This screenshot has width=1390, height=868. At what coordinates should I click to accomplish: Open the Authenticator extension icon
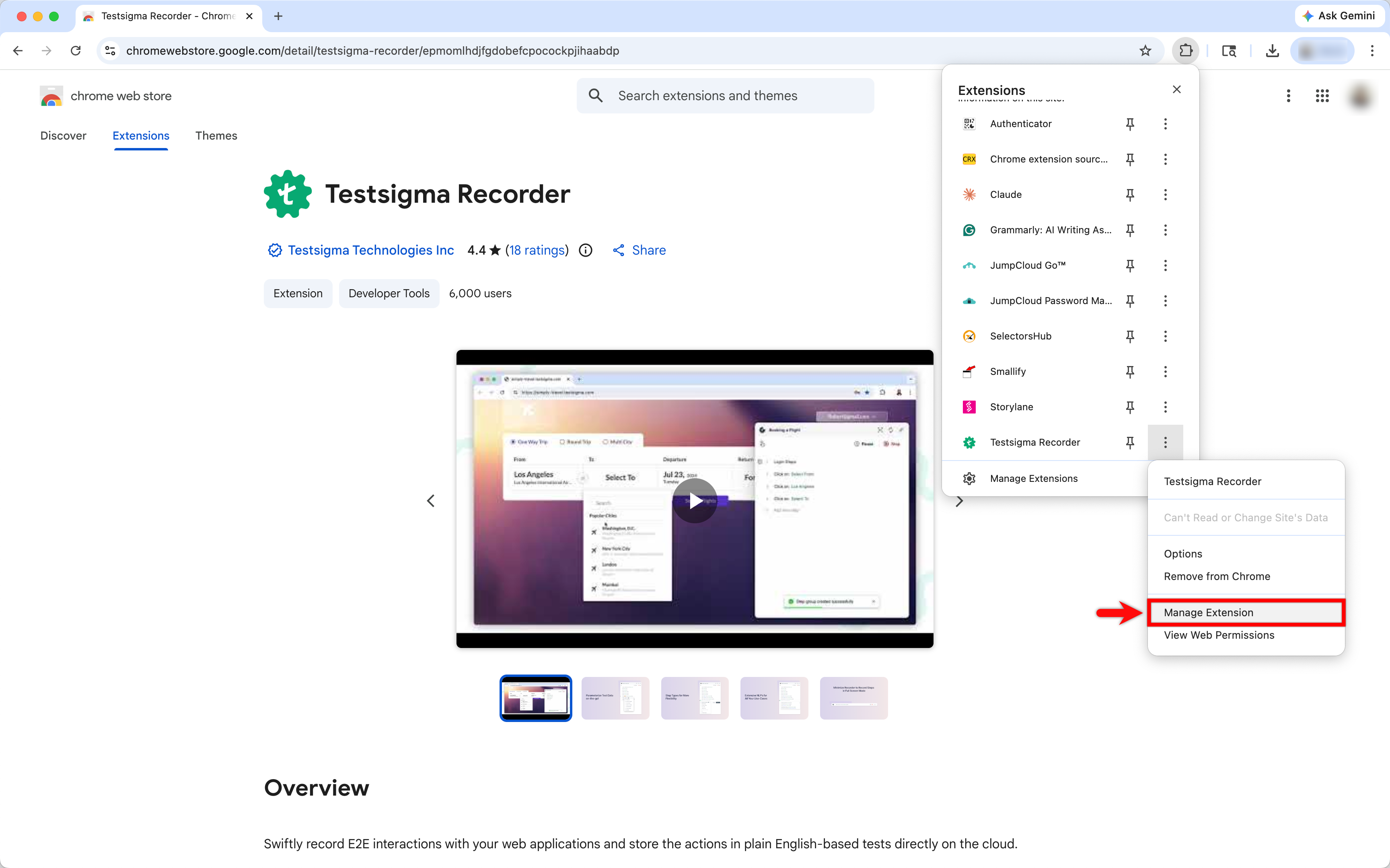point(969,124)
